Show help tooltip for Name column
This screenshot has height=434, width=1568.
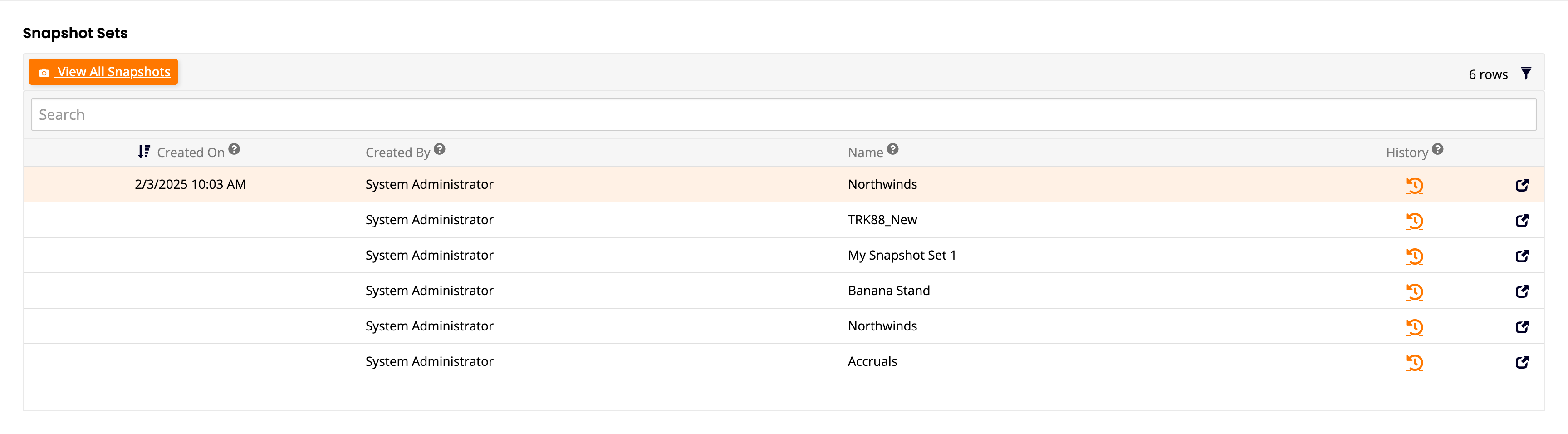click(892, 149)
